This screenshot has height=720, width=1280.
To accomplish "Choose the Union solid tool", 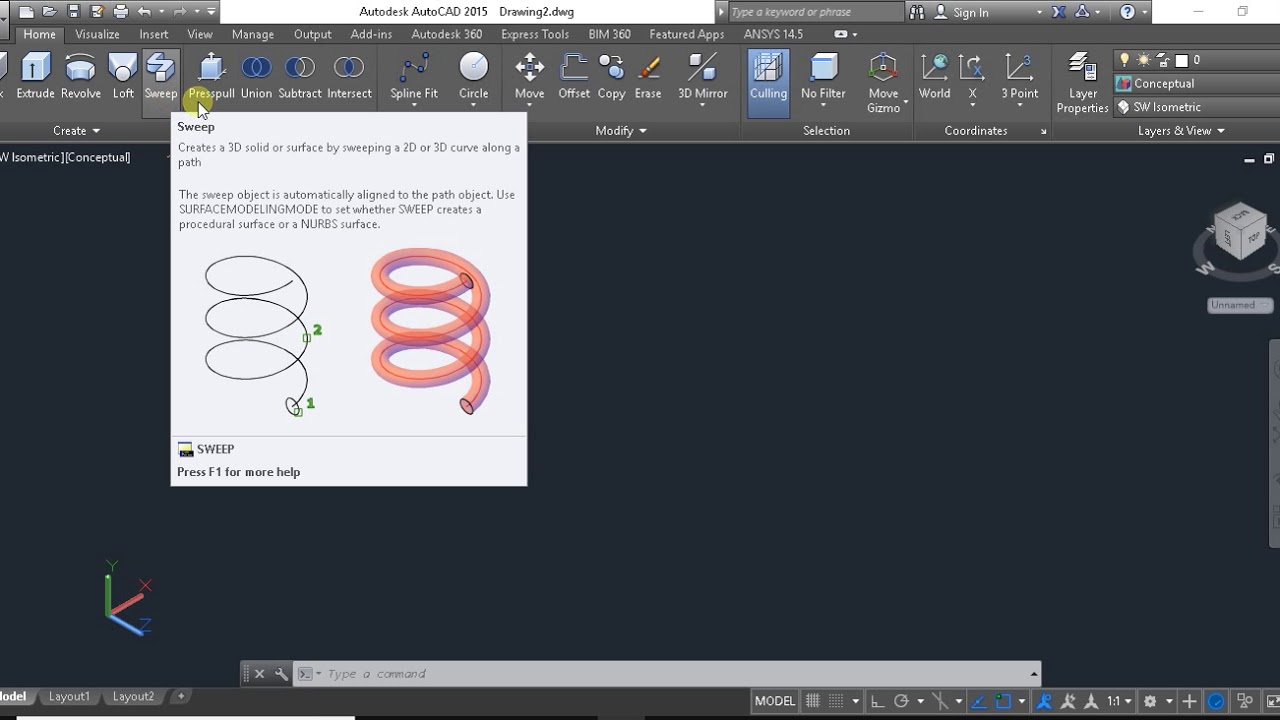I will [256, 77].
